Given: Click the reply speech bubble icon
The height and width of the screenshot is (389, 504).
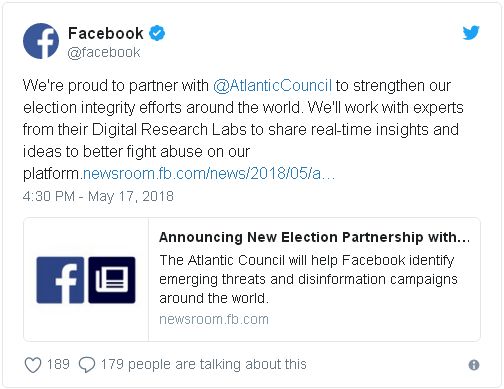Looking at the screenshot, I should [87, 365].
